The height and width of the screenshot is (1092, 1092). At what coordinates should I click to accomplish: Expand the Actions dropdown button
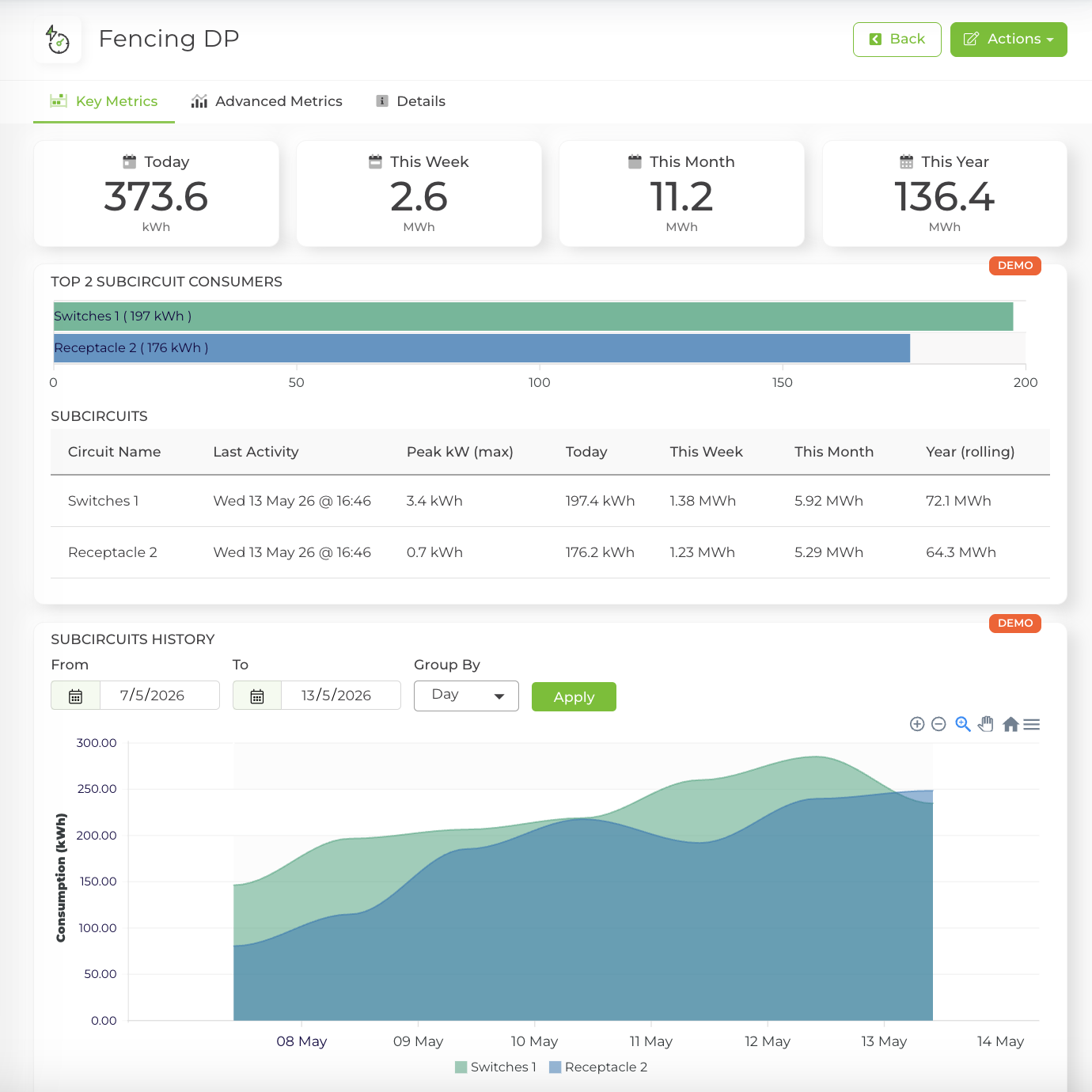[x=1009, y=40]
